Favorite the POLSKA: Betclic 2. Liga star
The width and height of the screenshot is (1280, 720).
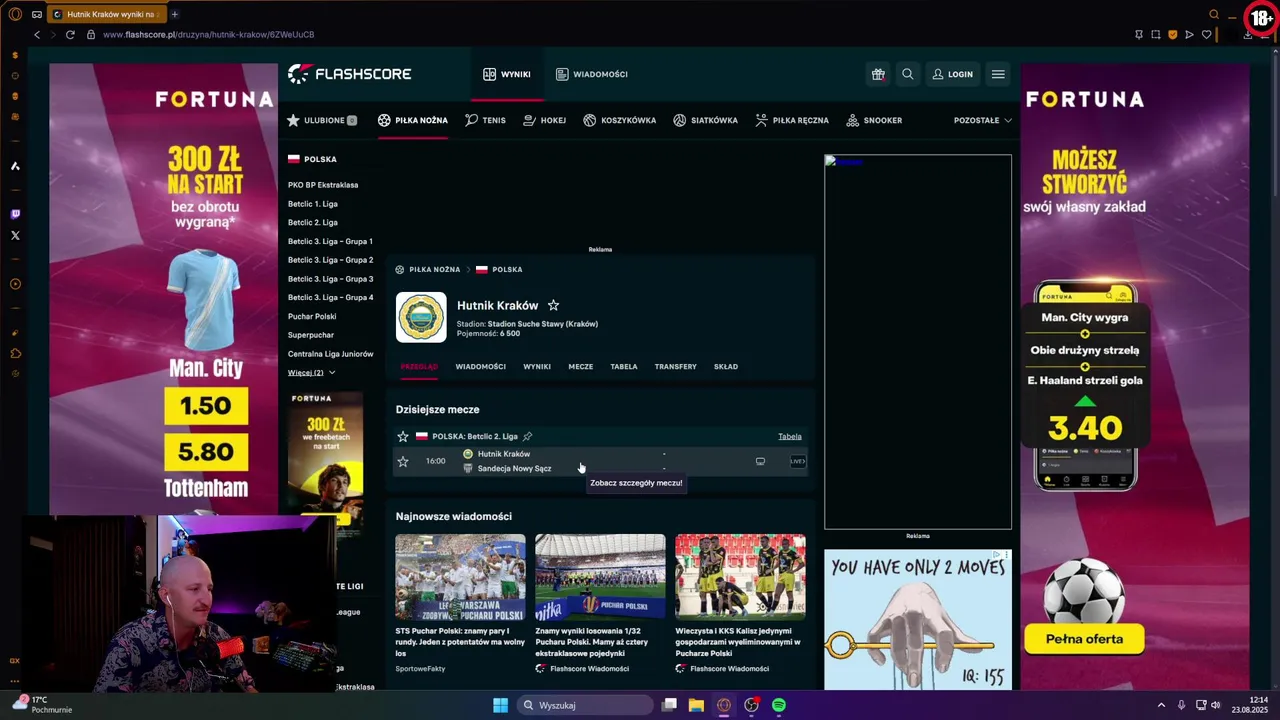[x=403, y=436]
